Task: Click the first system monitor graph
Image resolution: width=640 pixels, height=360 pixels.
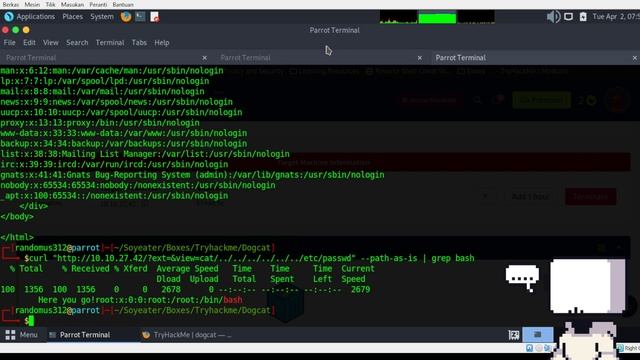Action: pyautogui.click(x=398, y=17)
